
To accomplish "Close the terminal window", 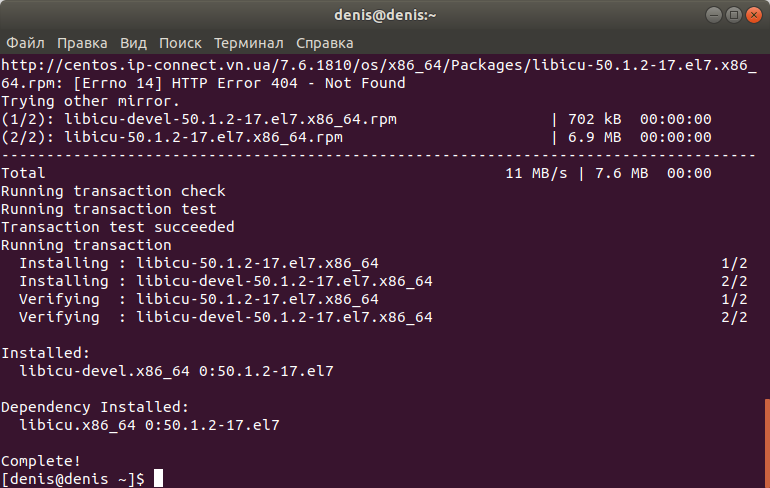I will tap(754, 15).
